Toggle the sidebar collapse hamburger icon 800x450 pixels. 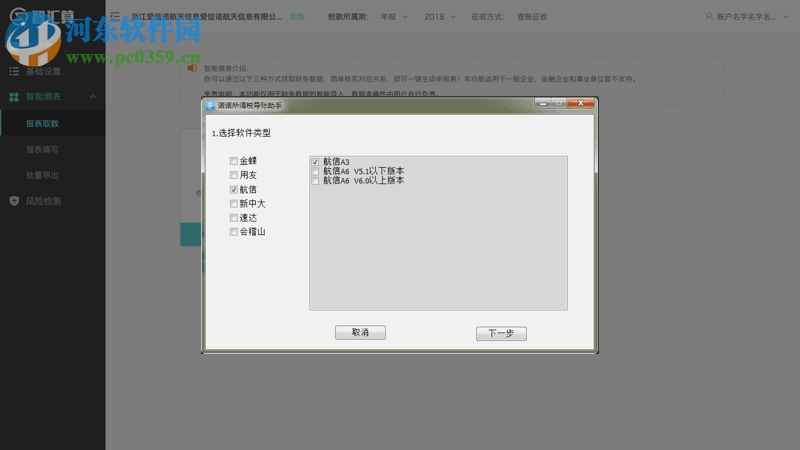point(115,16)
